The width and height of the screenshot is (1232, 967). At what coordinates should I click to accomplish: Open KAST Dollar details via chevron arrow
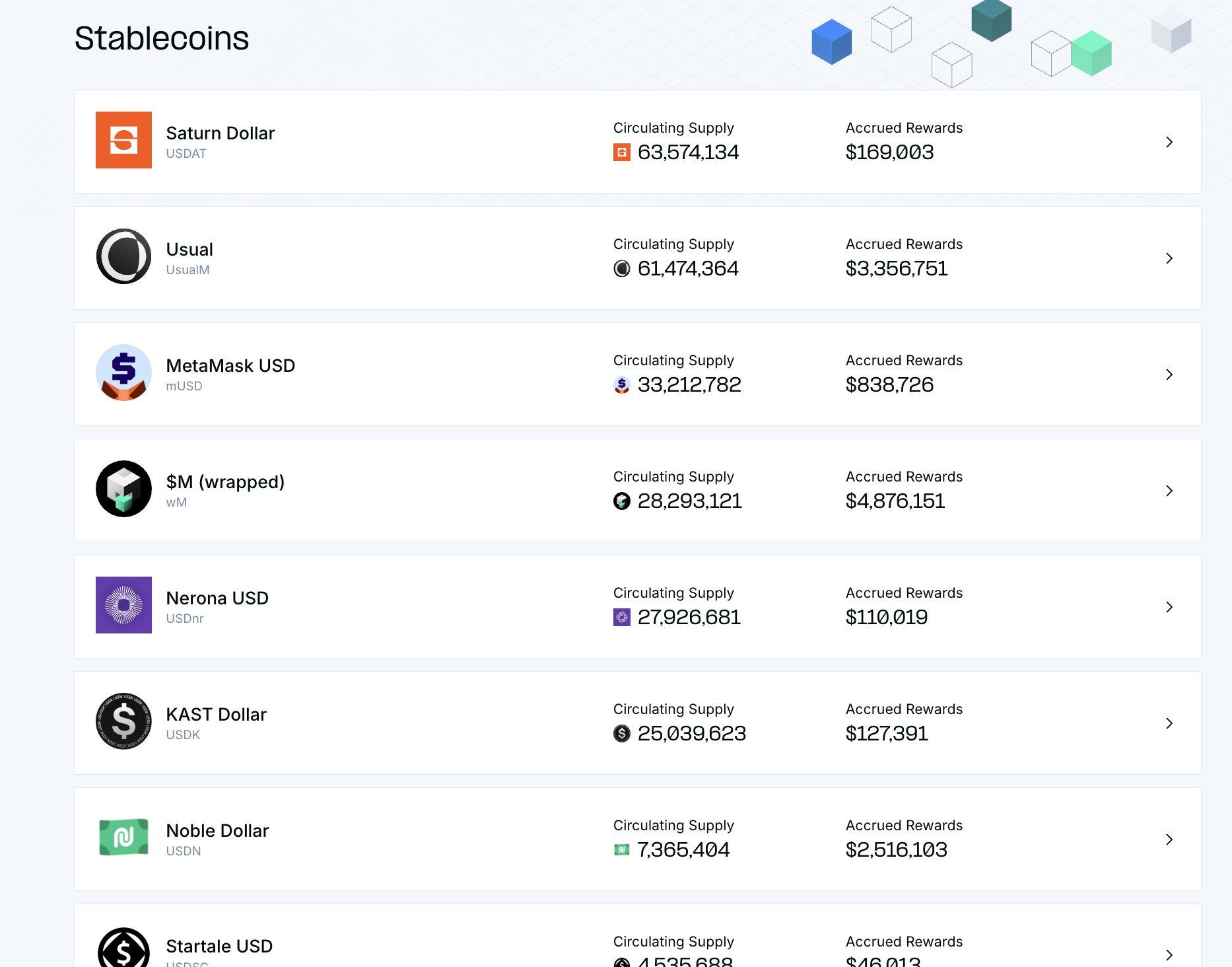(1169, 723)
